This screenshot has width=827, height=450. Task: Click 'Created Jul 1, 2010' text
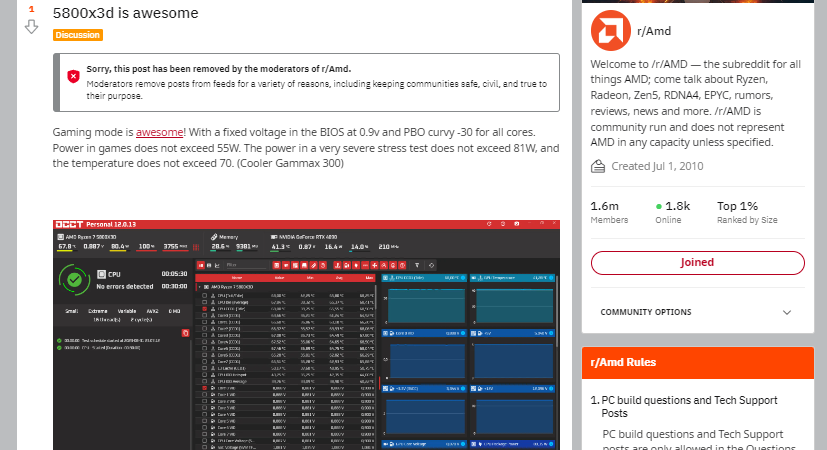point(657,166)
